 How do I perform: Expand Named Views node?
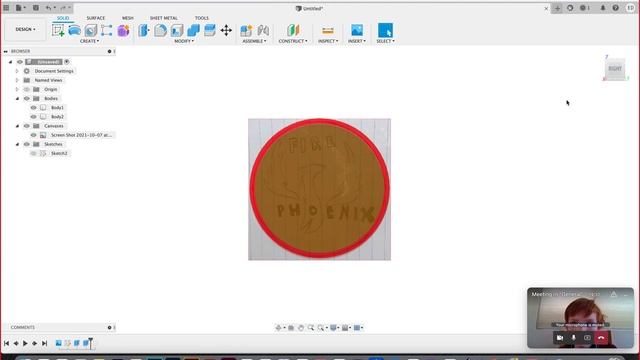(x=17, y=80)
